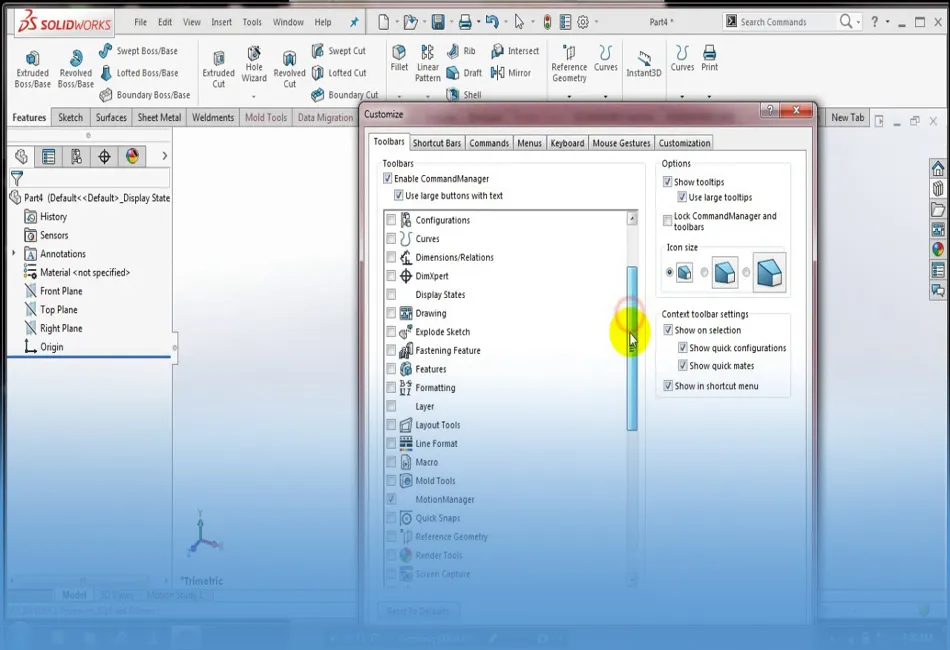Switch to the Keyboard tab
Viewport: 950px width, 650px height.
(567, 143)
